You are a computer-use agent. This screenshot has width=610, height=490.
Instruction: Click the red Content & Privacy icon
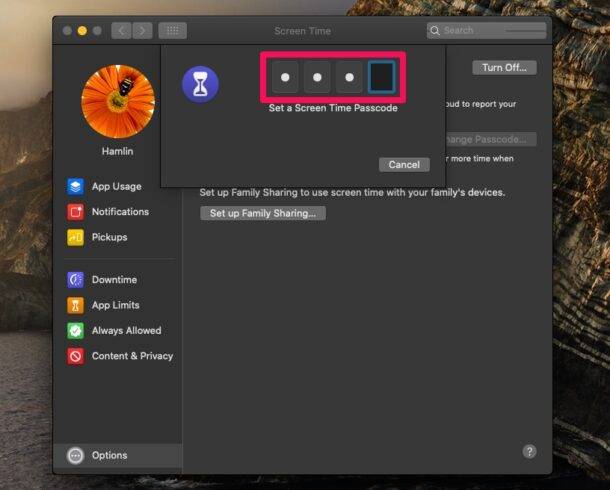75,356
